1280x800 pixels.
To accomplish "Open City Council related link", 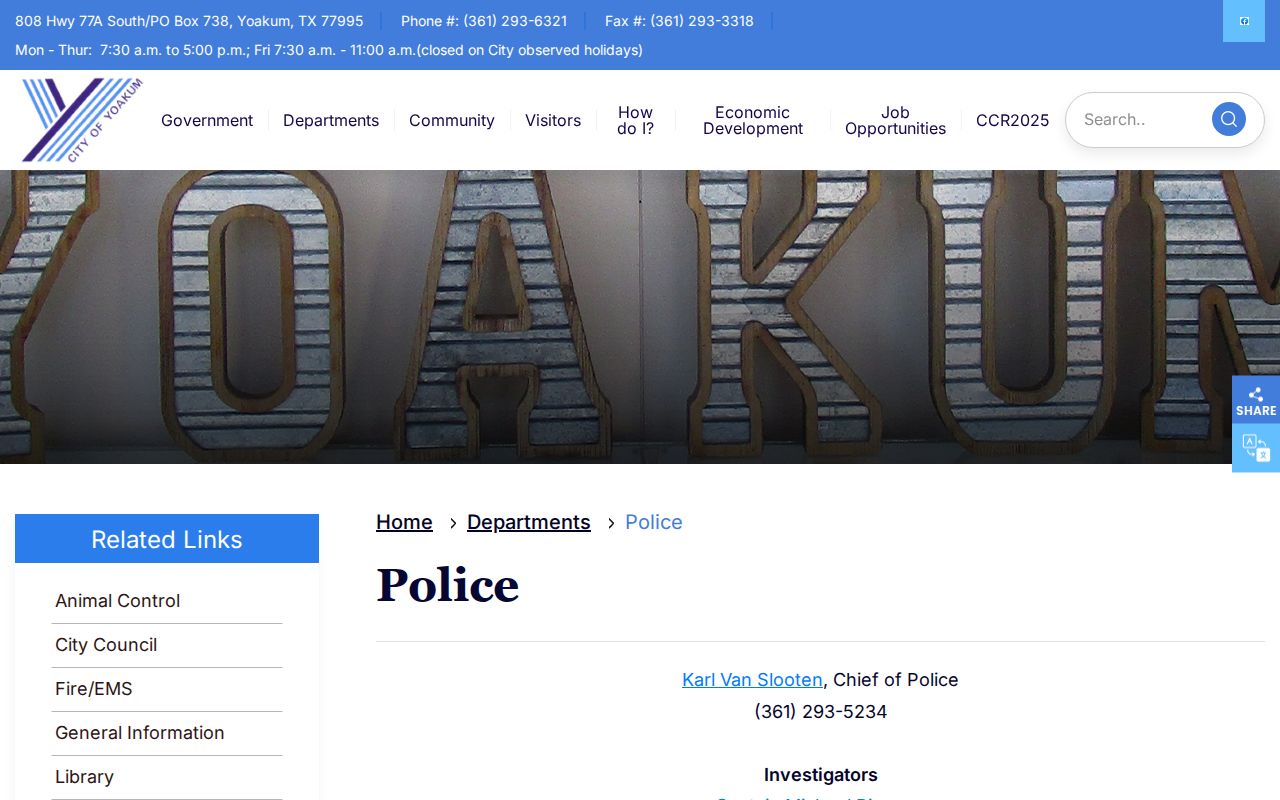I will point(167,645).
